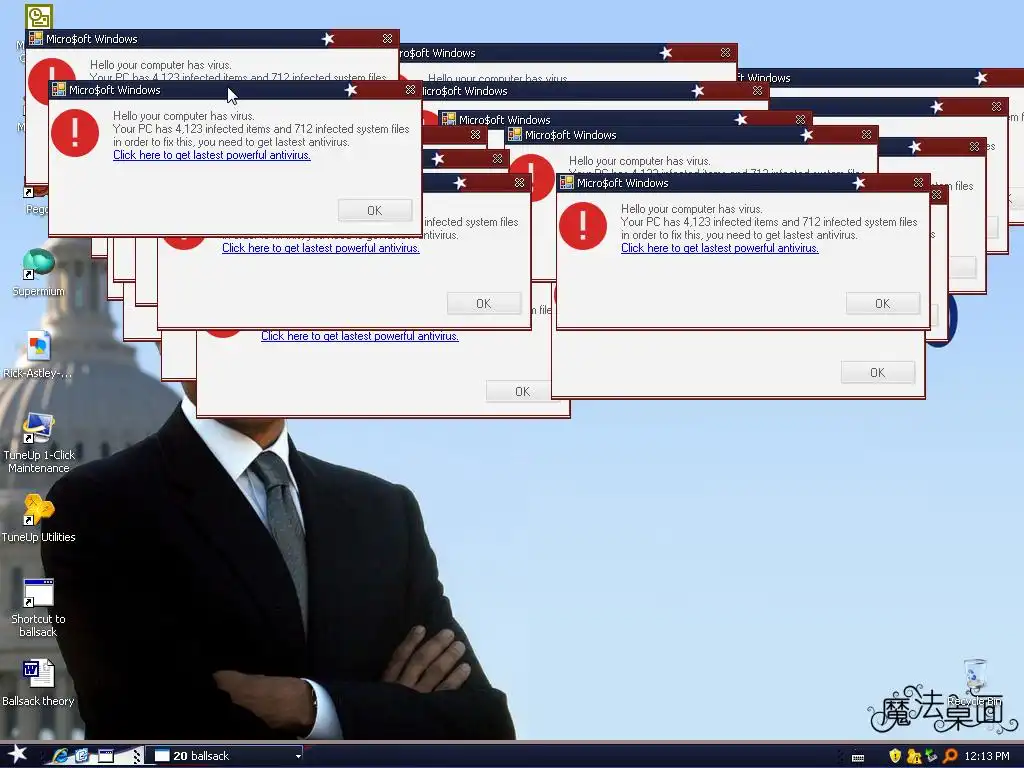Click the 12:13 PM clock
Image resolution: width=1024 pixels, height=768 pixels.
pyautogui.click(x=987, y=756)
